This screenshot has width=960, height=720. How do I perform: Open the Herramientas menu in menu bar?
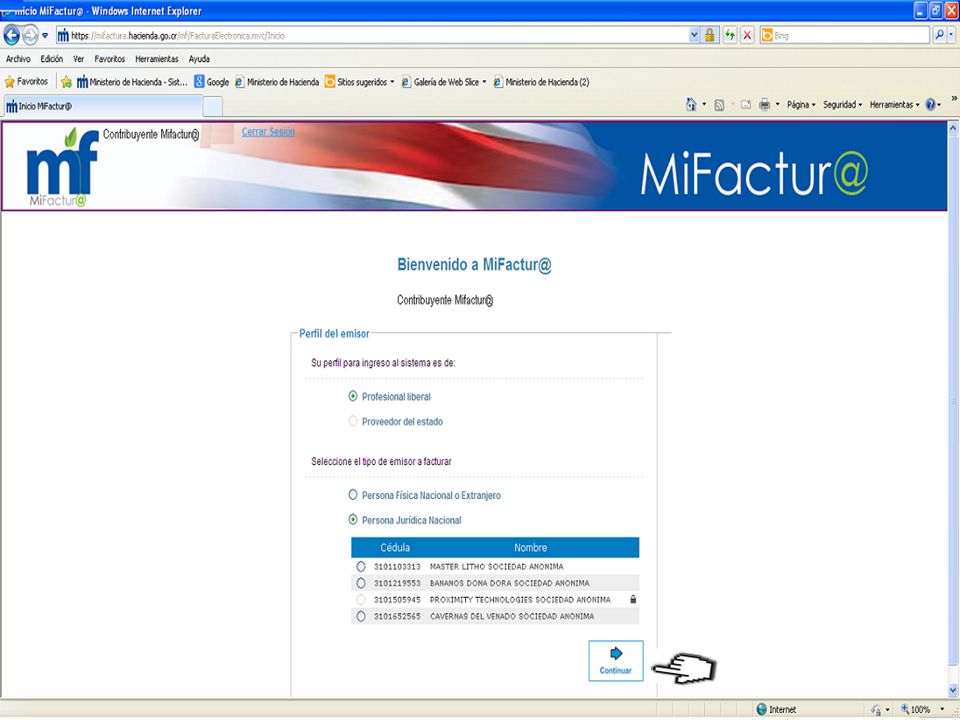[157, 59]
